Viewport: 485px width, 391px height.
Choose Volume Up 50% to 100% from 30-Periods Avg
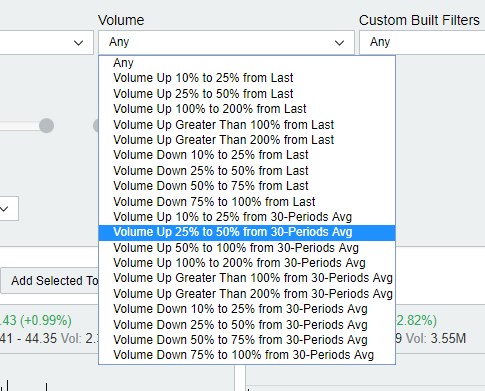(x=247, y=248)
